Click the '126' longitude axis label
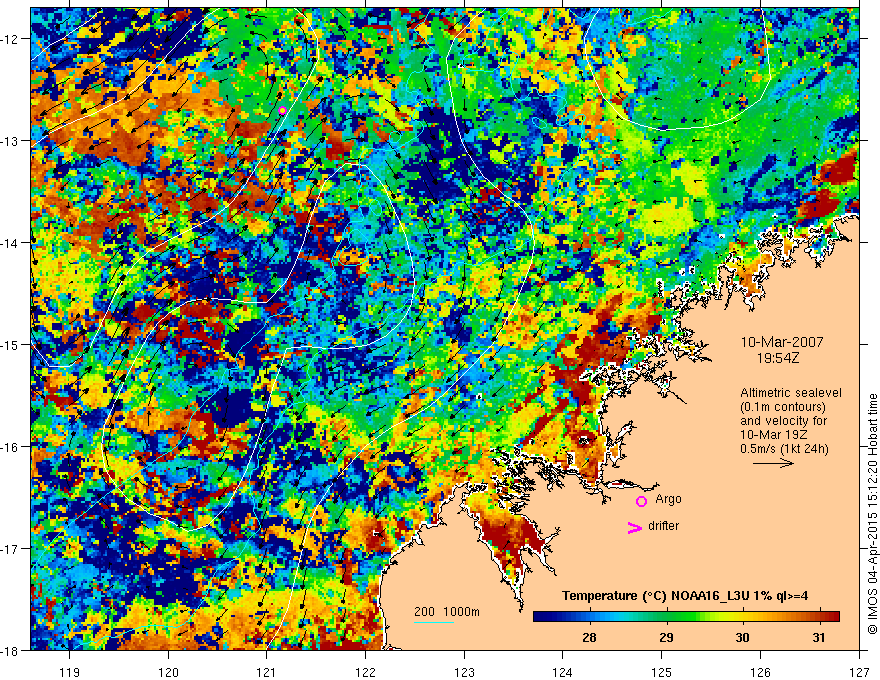 click(760, 672)
